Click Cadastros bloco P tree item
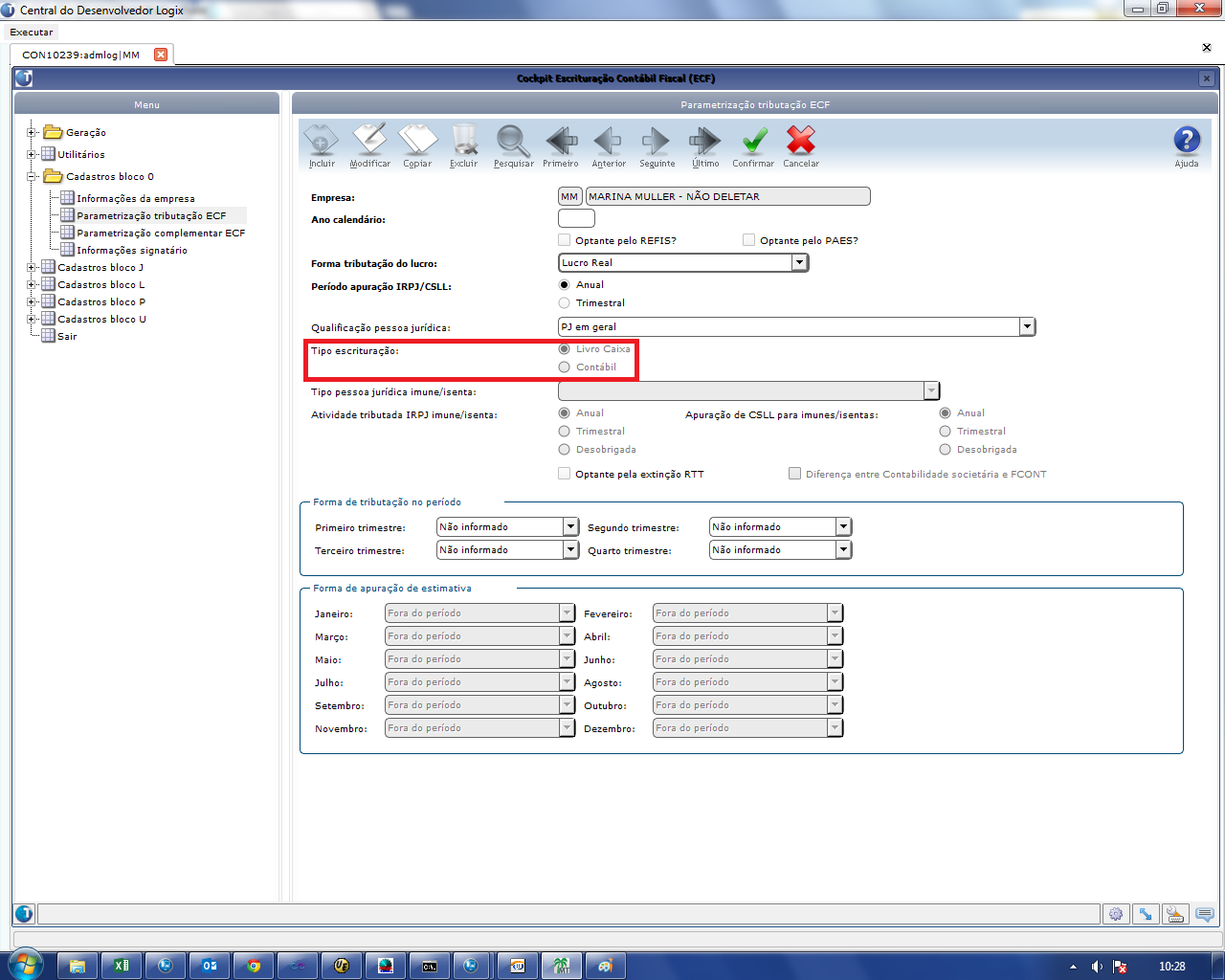The height and width of the screenshot is (980, 1225). [x=101, y=301]
